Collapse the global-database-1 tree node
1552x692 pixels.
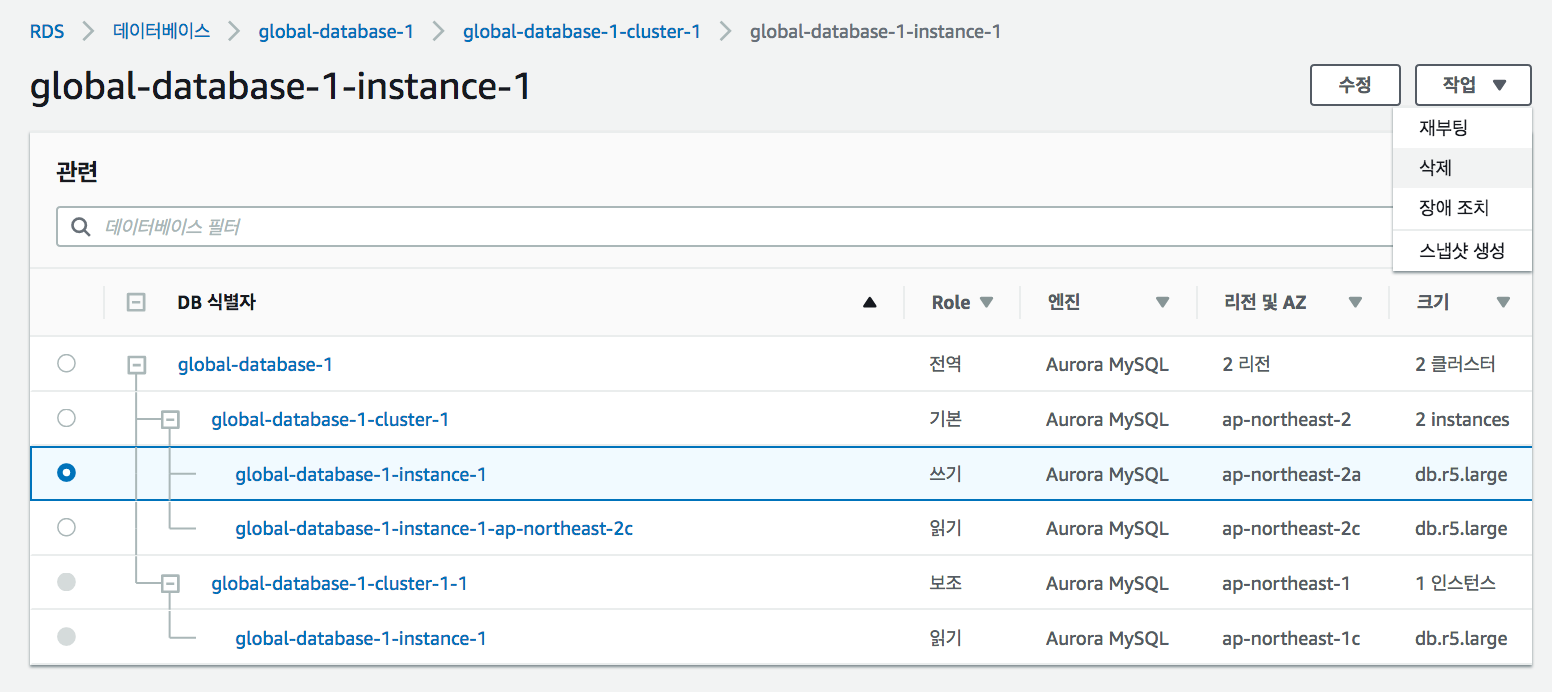click(x=137, y=365)
